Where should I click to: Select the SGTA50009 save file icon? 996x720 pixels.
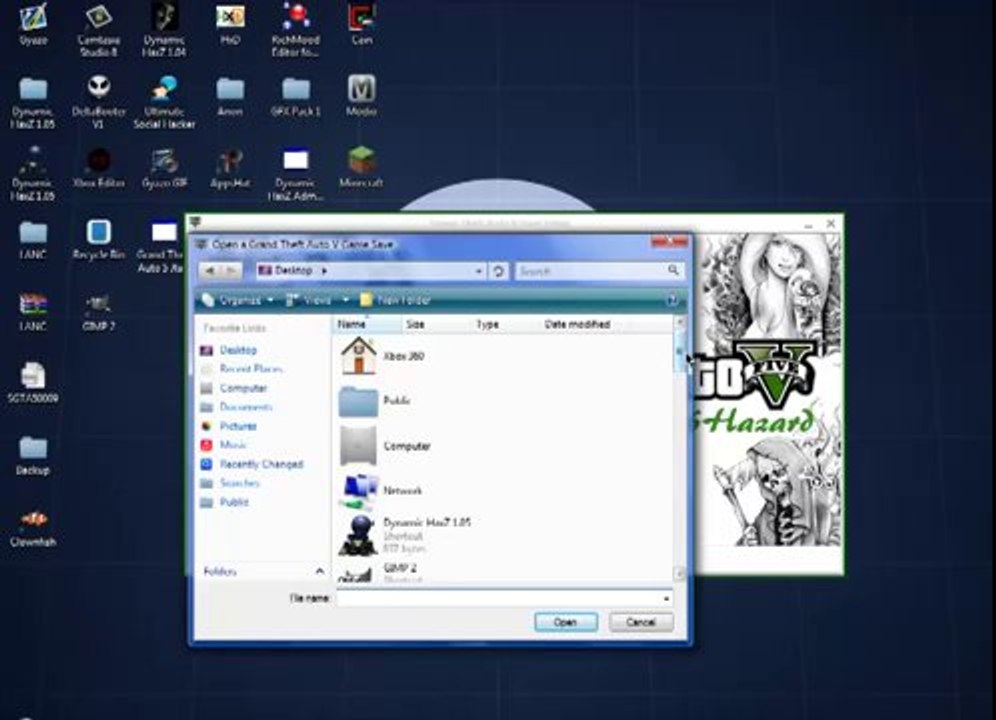pyautogui.click(x=33, y=383)
